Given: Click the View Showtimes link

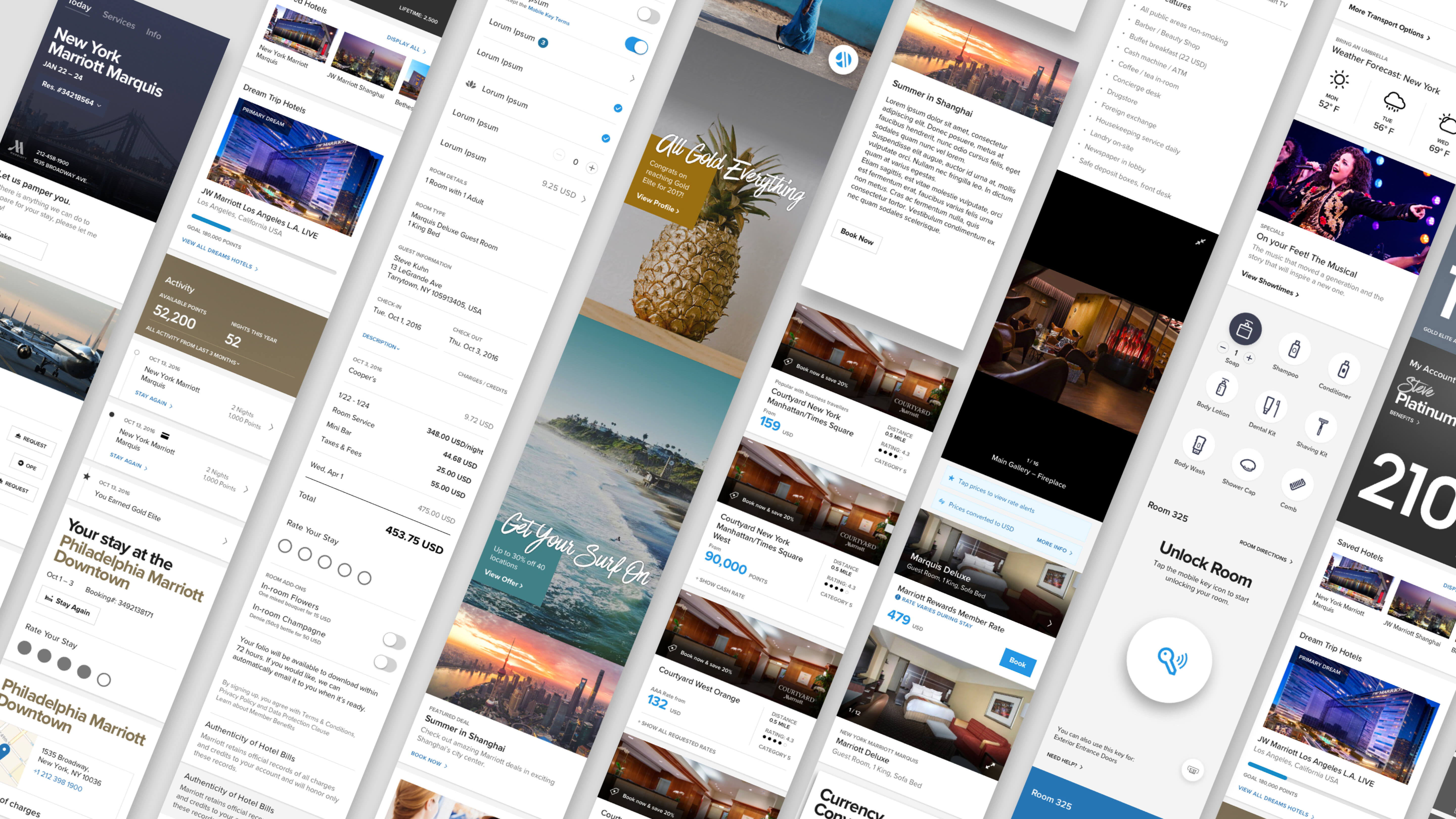Looking at the screenshot, I should tap(1269, 283).
